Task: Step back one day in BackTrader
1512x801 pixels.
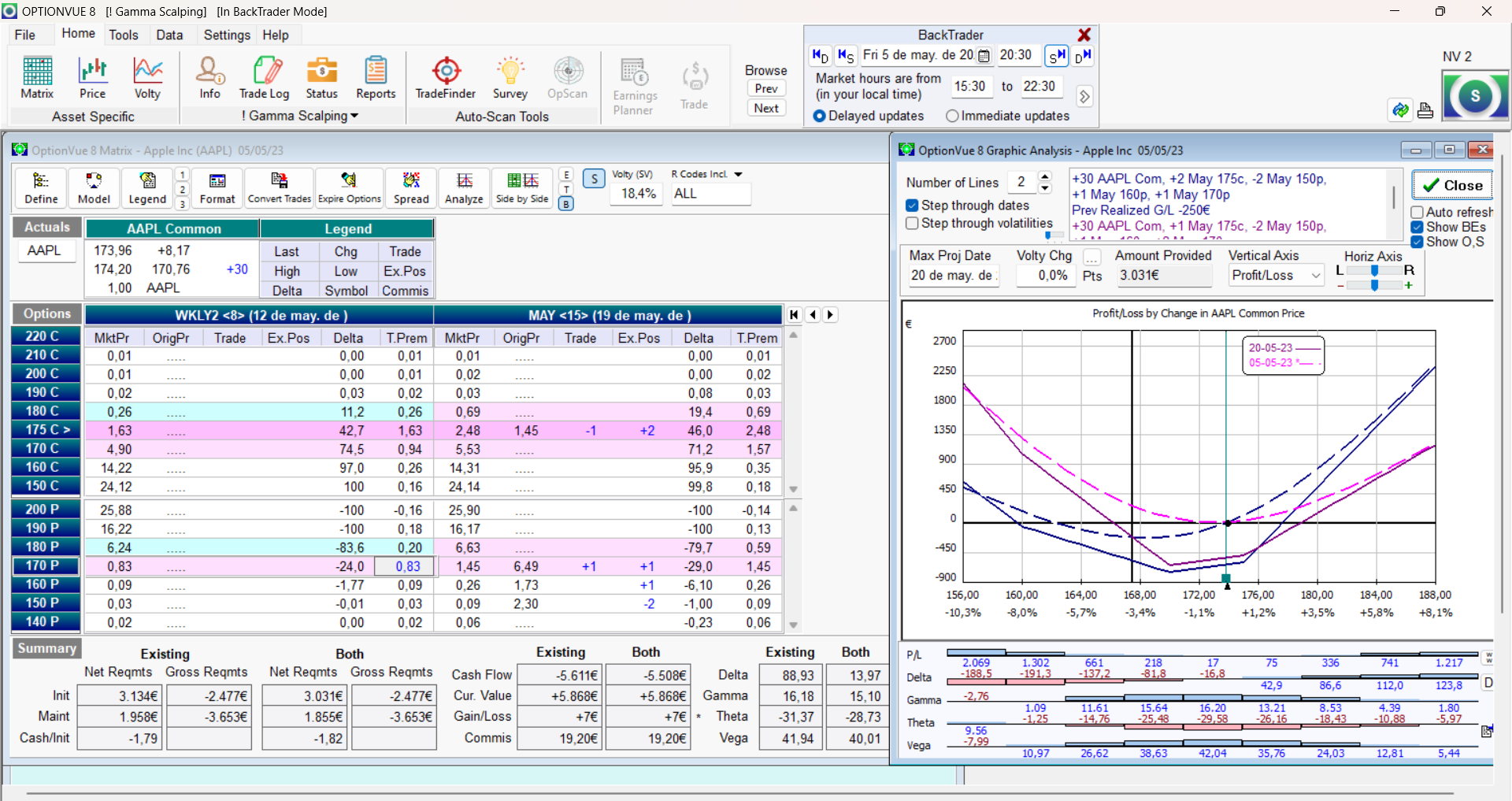Action: tap(820, 55)
